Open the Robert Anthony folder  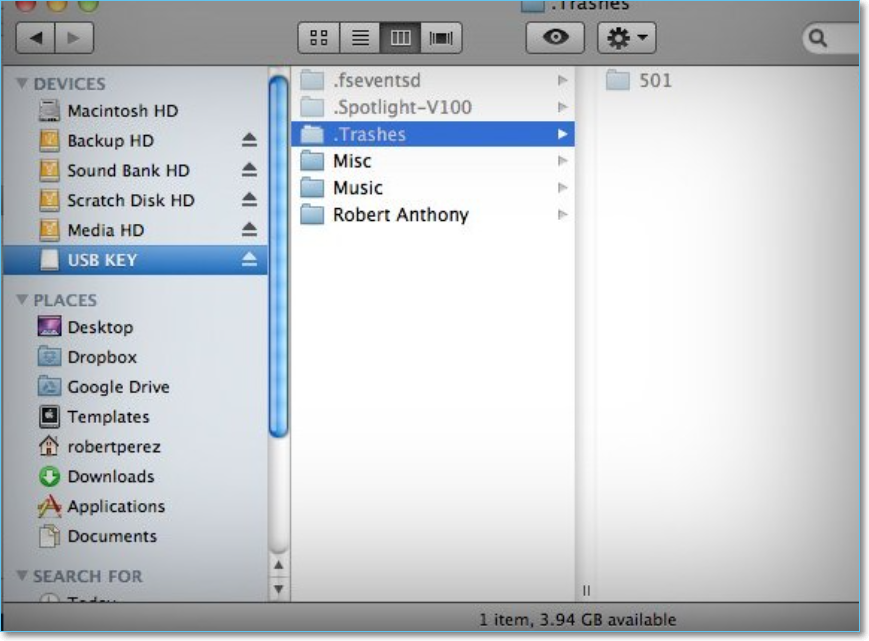coord(400,215)
